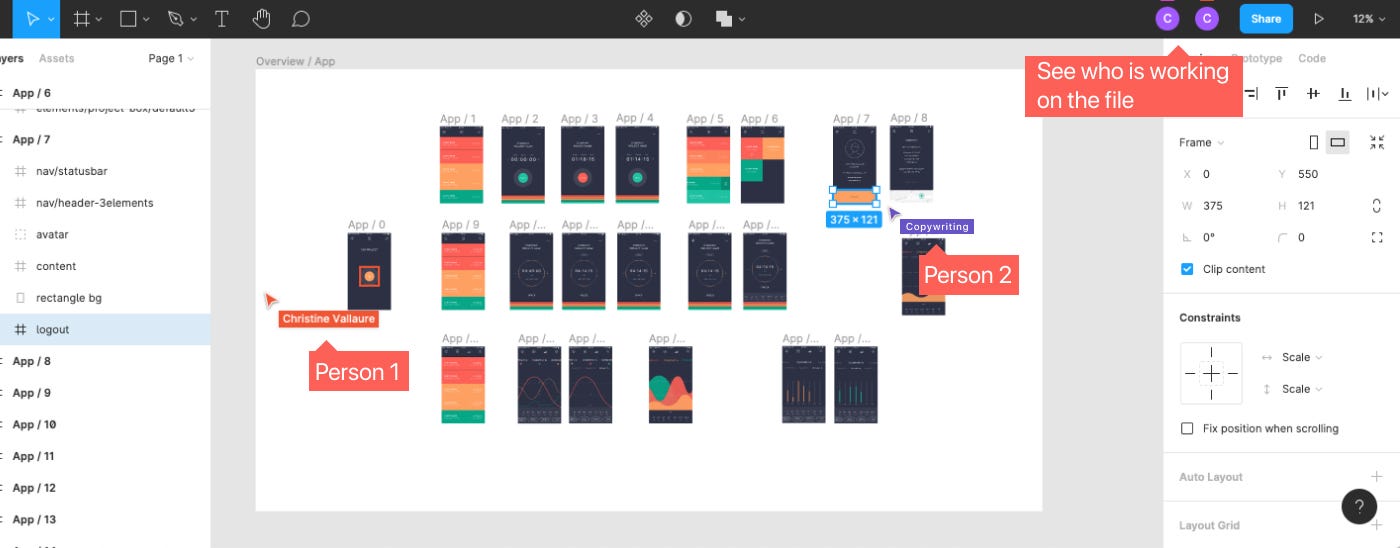Click the Boolean operations icon
The height and width of the screenshot is (548, 1400).
click(724, 18)
